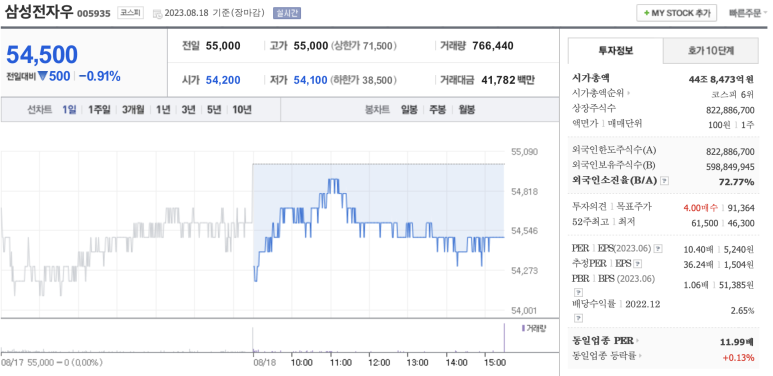The height and width of the screenshot is (376, 773).
Task: Click the calendar icon beside 2023.08.18
Action: pos(157,13)
